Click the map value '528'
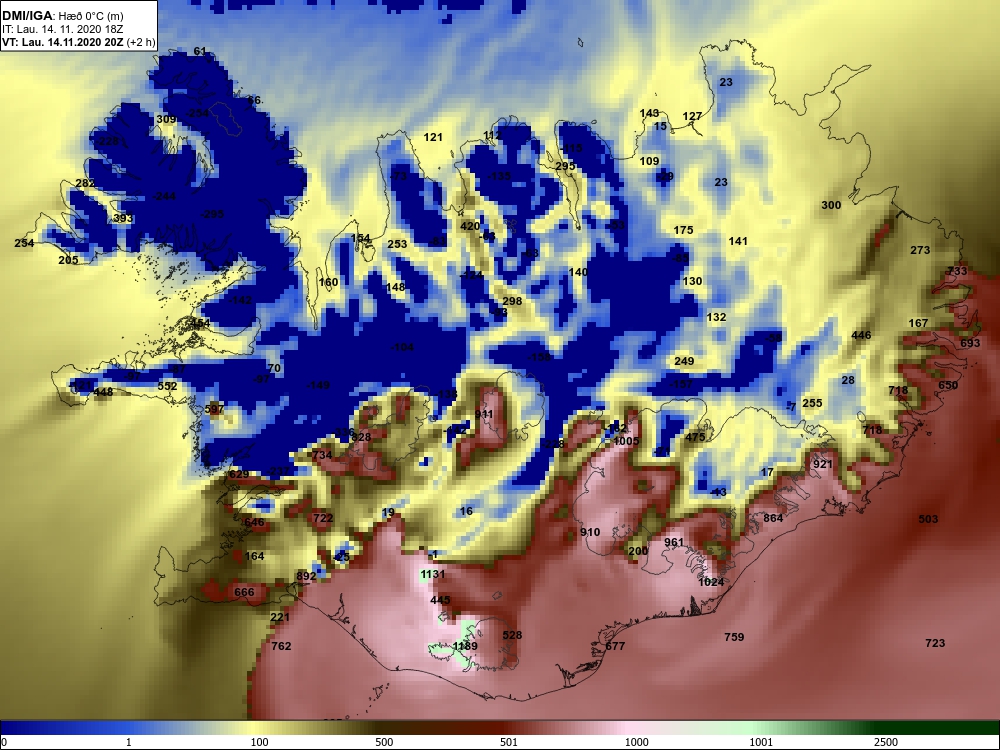1000x750 pixels. click(x=512, y=635)
